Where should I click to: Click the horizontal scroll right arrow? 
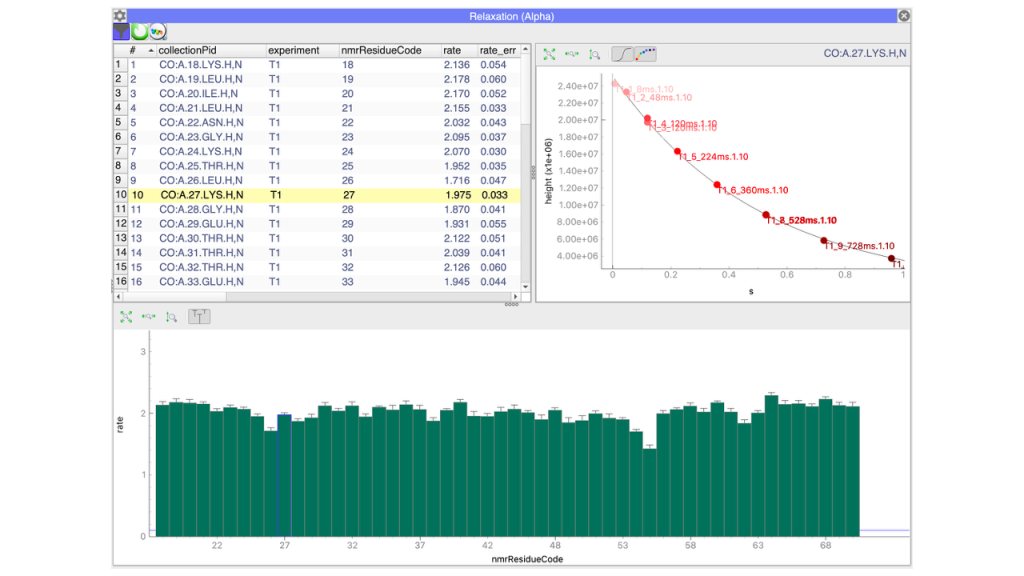click(x=515, y=296)
